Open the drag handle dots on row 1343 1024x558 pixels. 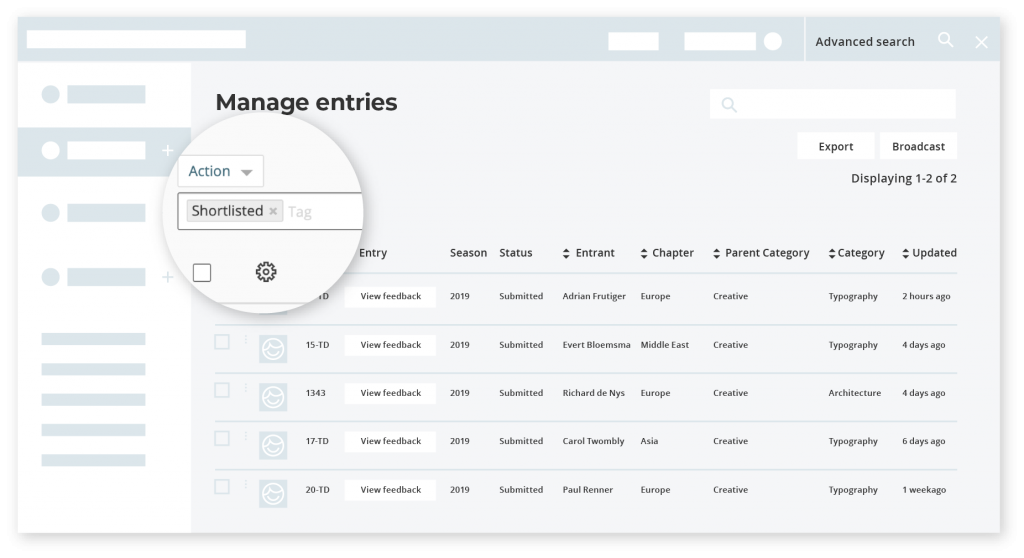[x=246, y=389]
